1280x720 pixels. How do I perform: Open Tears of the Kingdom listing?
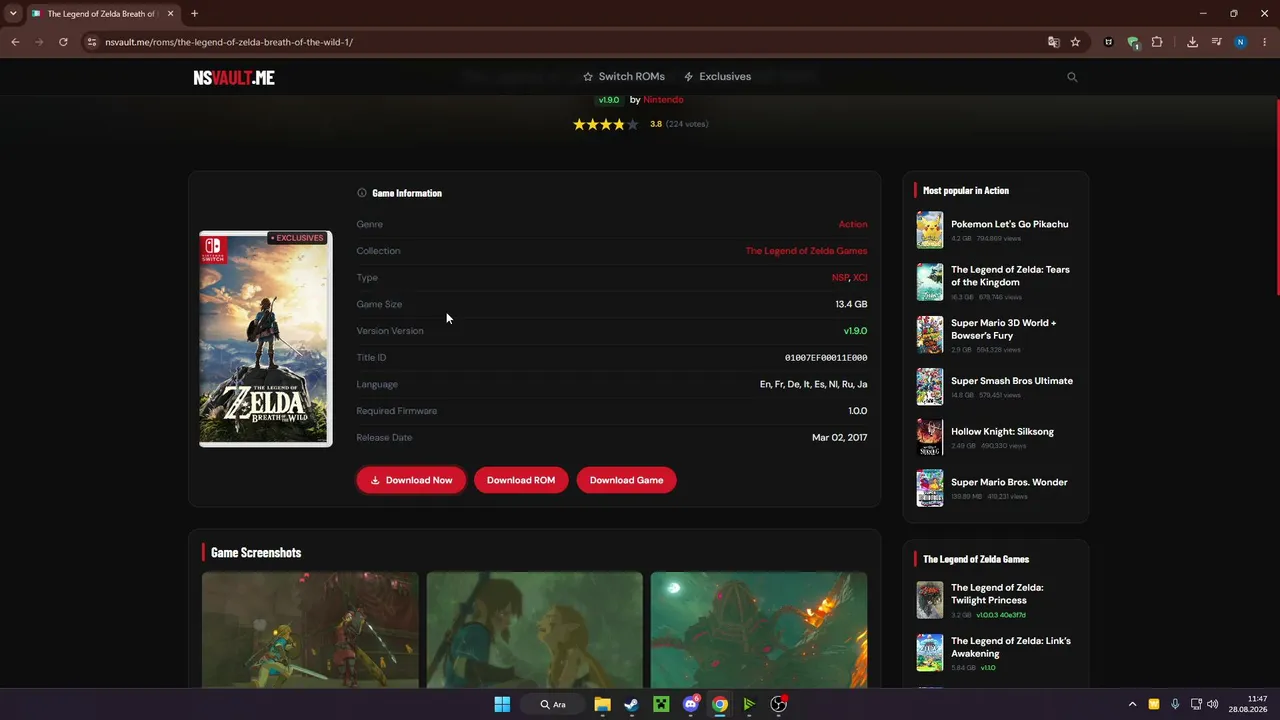(x=995, y=282)
